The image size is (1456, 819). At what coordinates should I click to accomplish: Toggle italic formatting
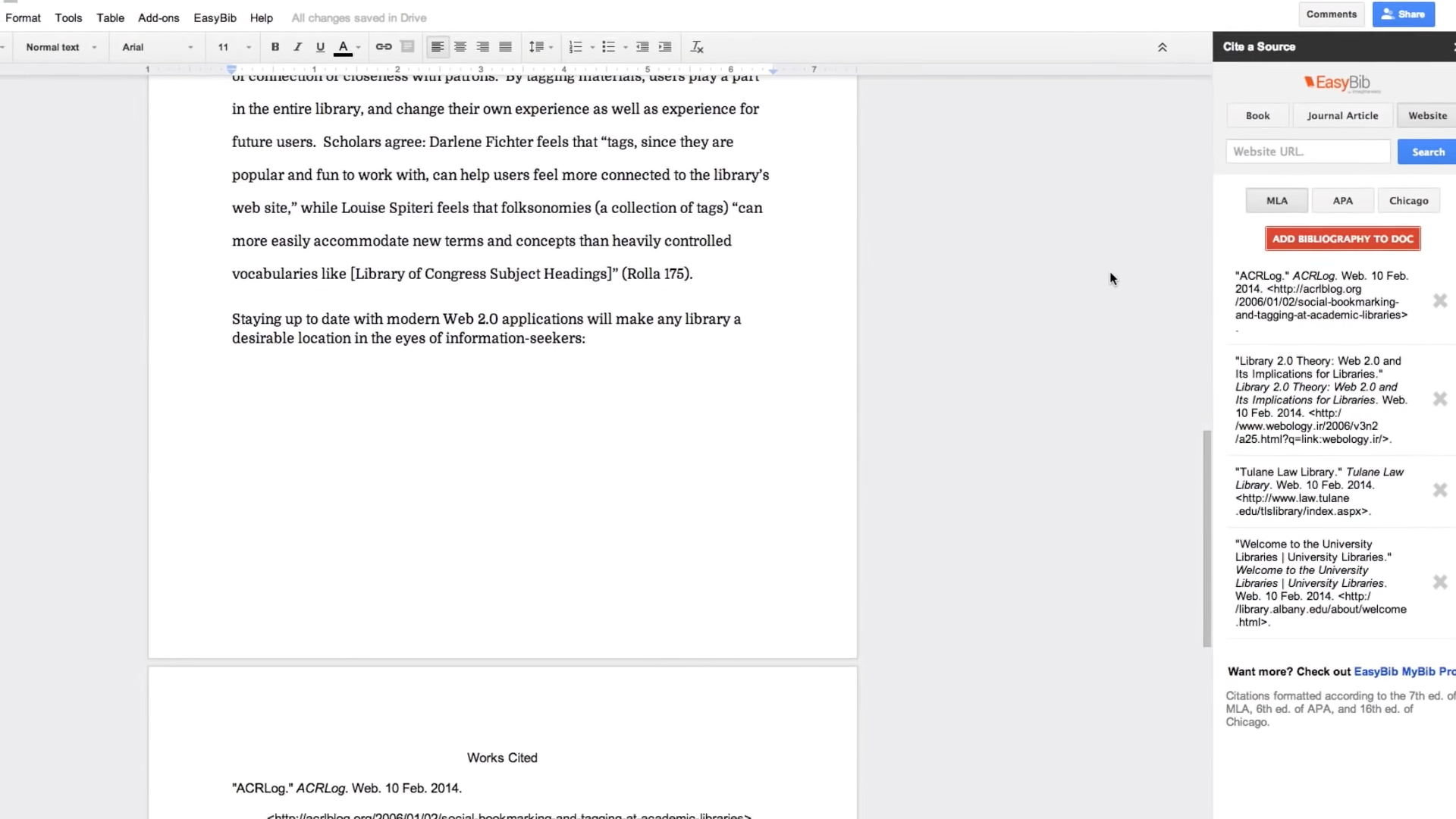(297, 47)
